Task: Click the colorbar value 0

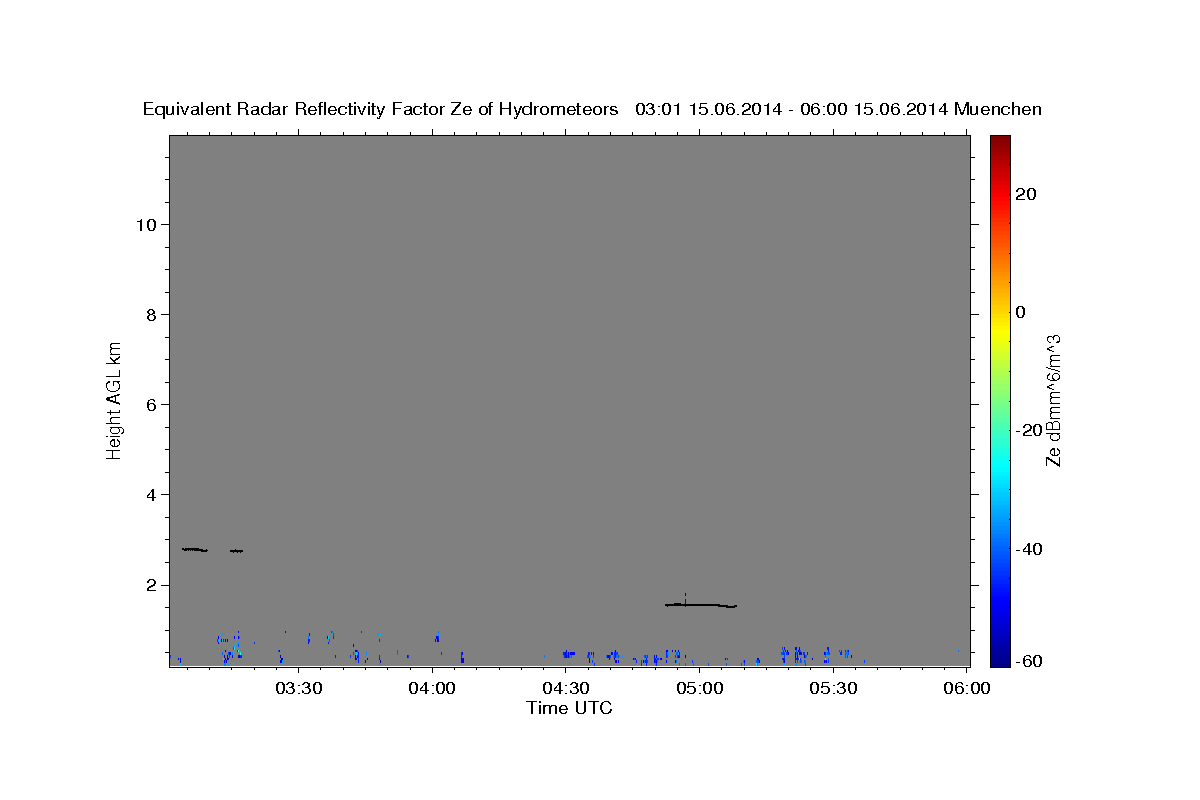Action: [x=1021, y=312]
